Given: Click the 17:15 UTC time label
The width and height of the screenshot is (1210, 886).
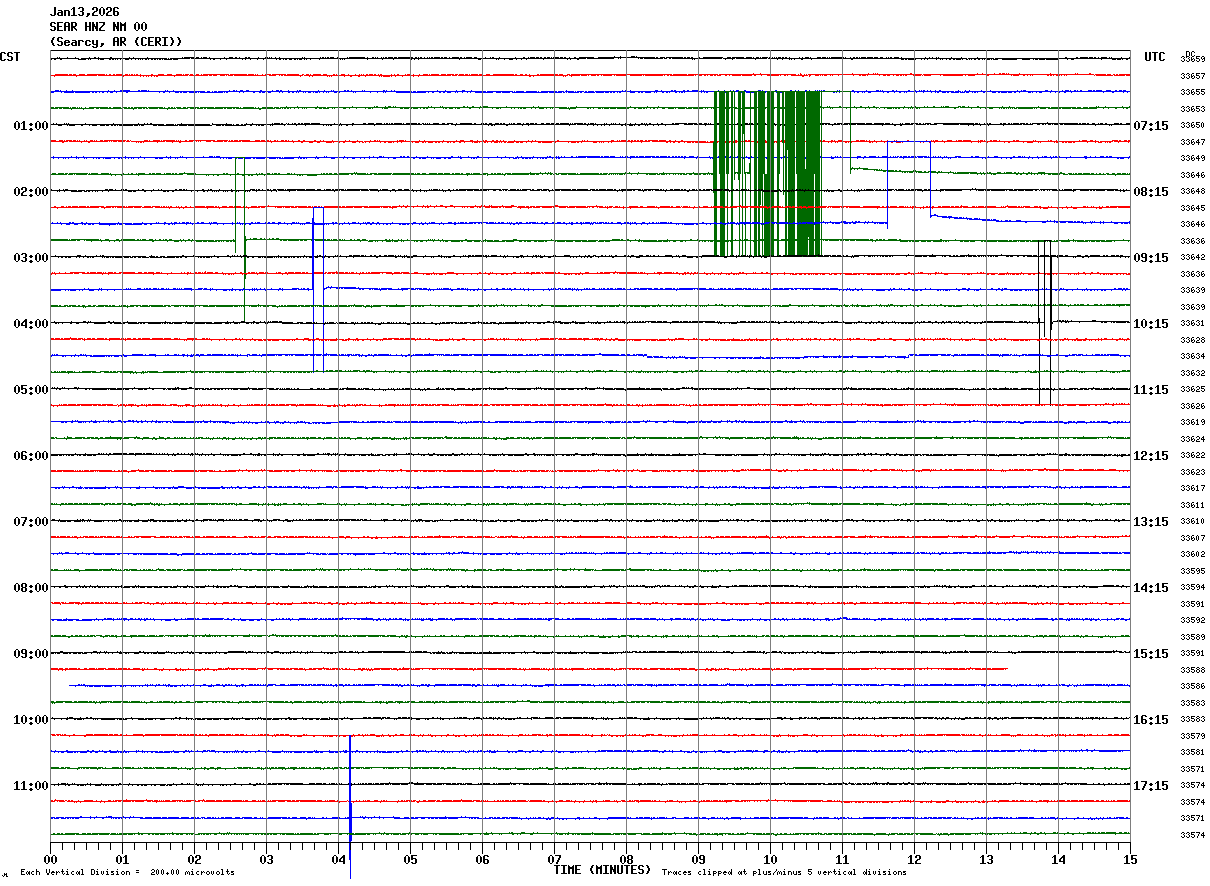Looking at the screenshot, I should click(x=1155, y=786).
